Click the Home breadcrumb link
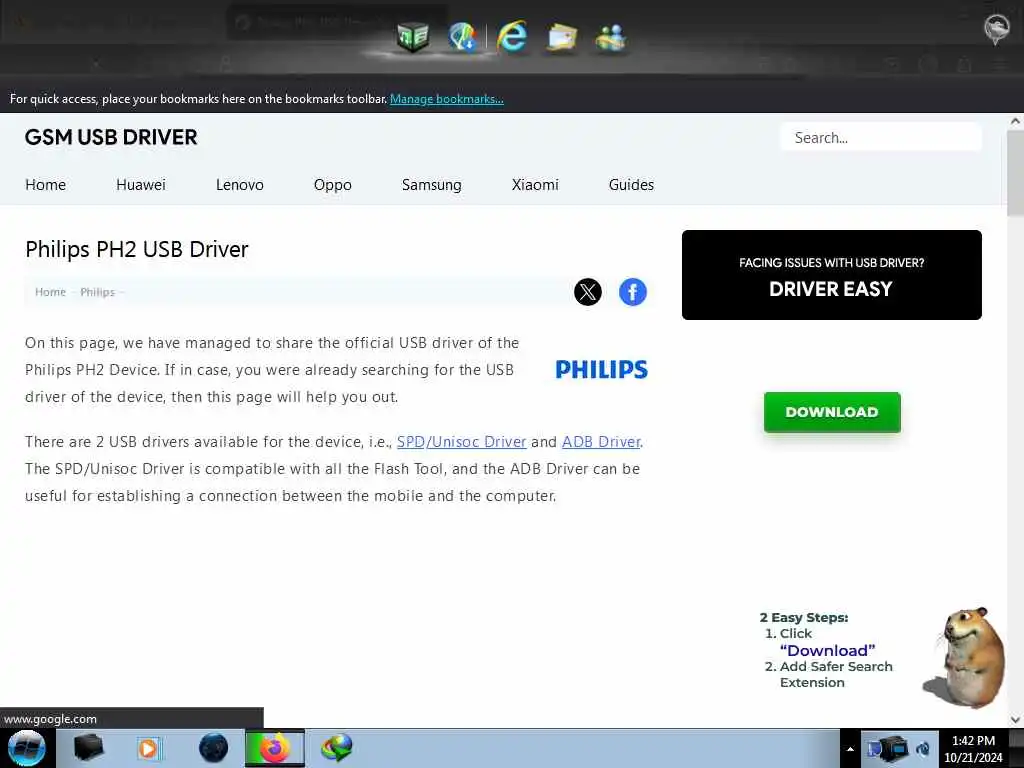1024x768 pixels. tap(50, 292)
